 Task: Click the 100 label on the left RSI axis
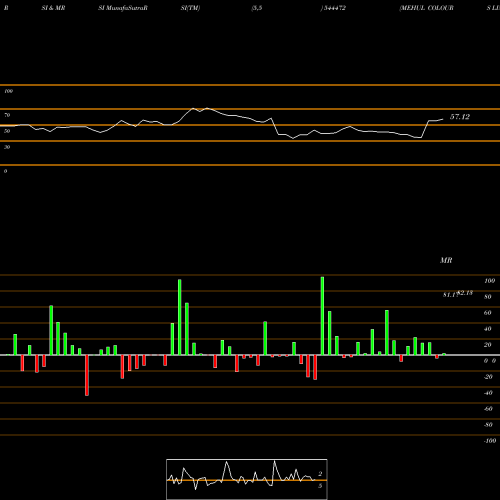coord(8,91)
